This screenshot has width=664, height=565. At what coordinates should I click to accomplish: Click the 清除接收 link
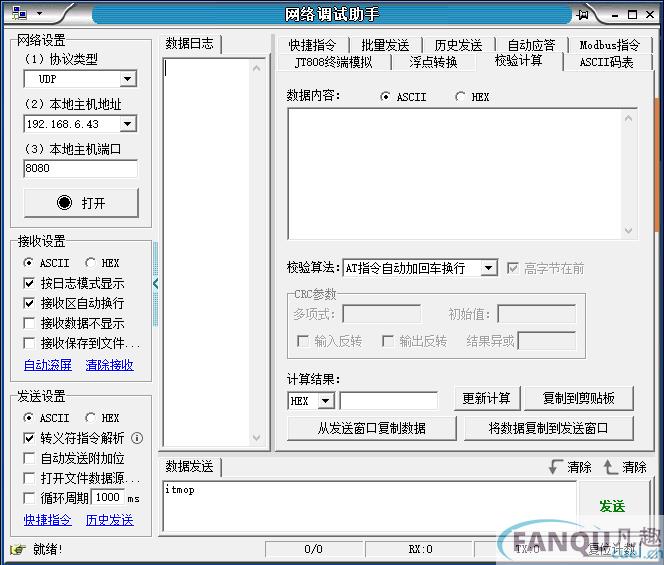coord(109,365)
